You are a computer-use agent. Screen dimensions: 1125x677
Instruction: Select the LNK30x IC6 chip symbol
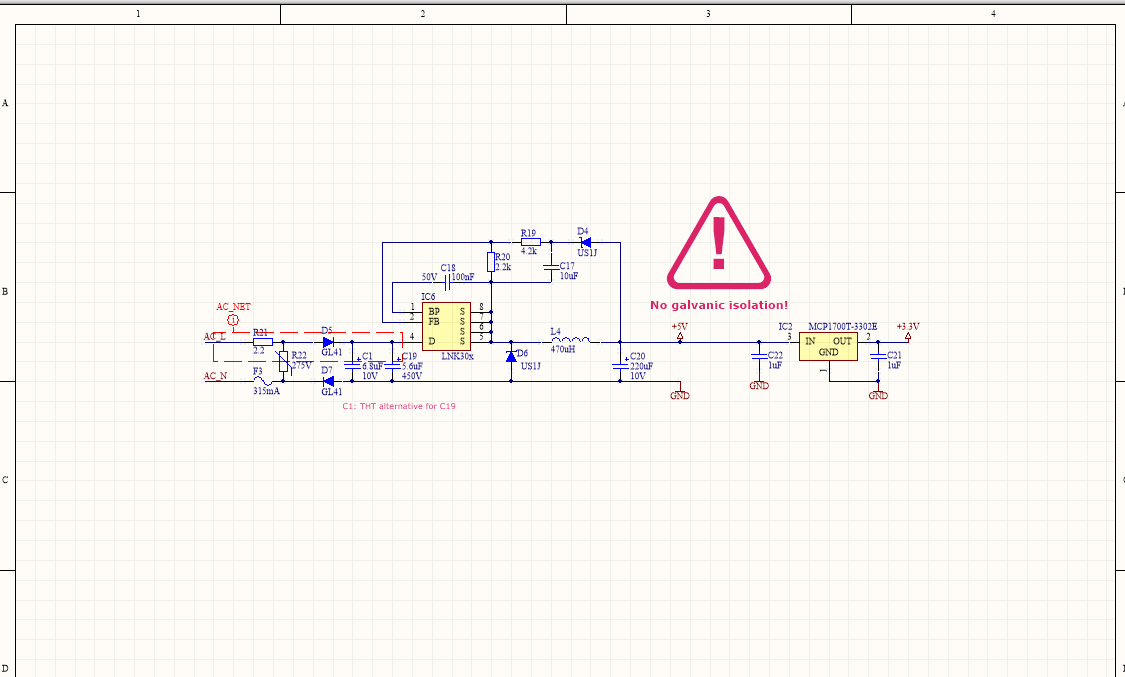[x=446, y=326]
